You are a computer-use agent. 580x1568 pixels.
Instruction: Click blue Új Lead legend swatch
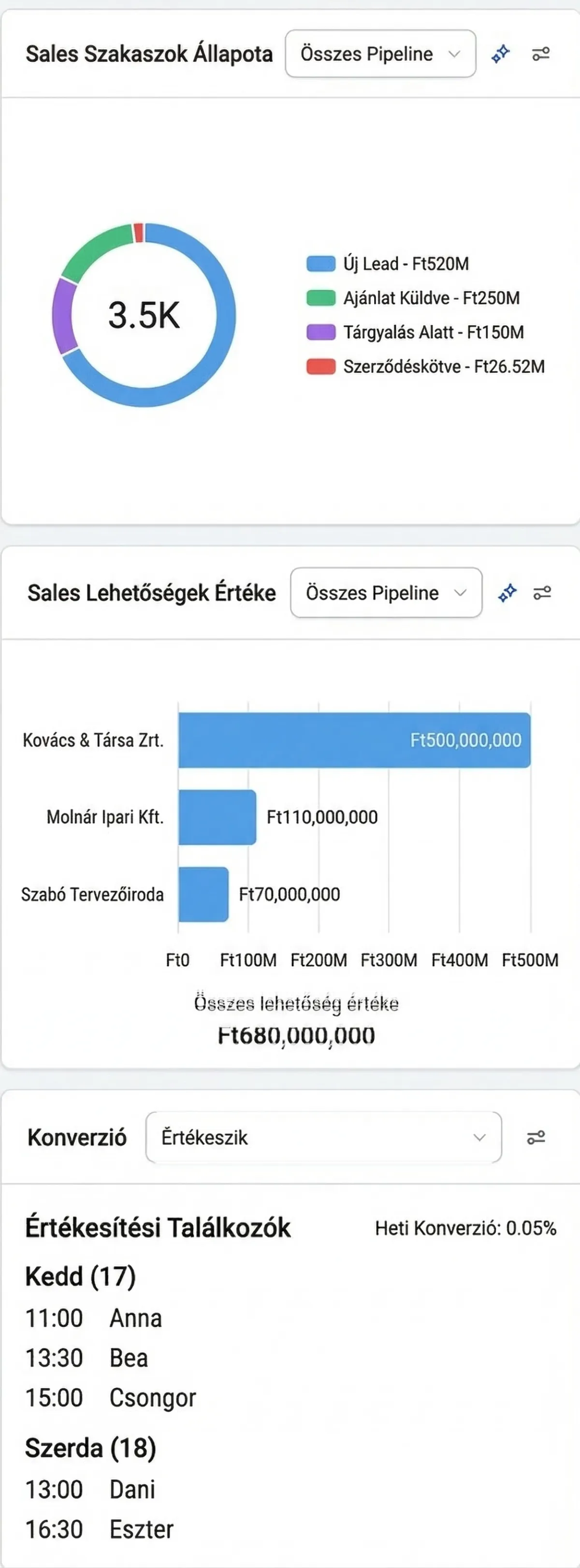[321, 264]
